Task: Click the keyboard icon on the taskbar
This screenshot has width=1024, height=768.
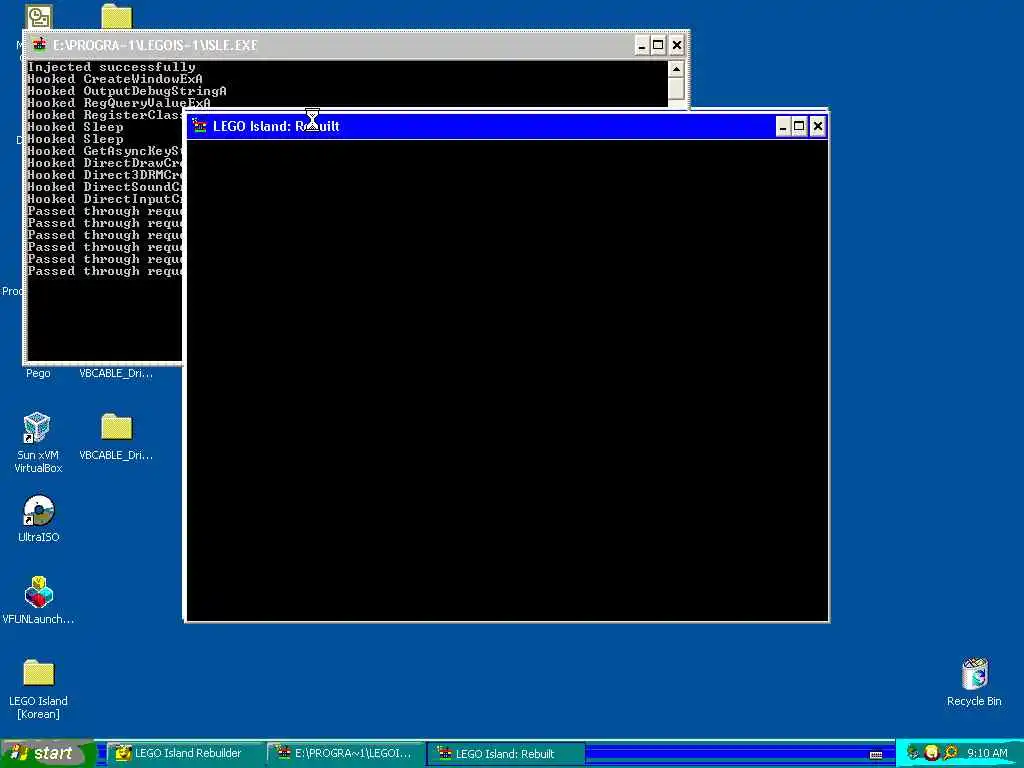Action: [x=876, y=754]
